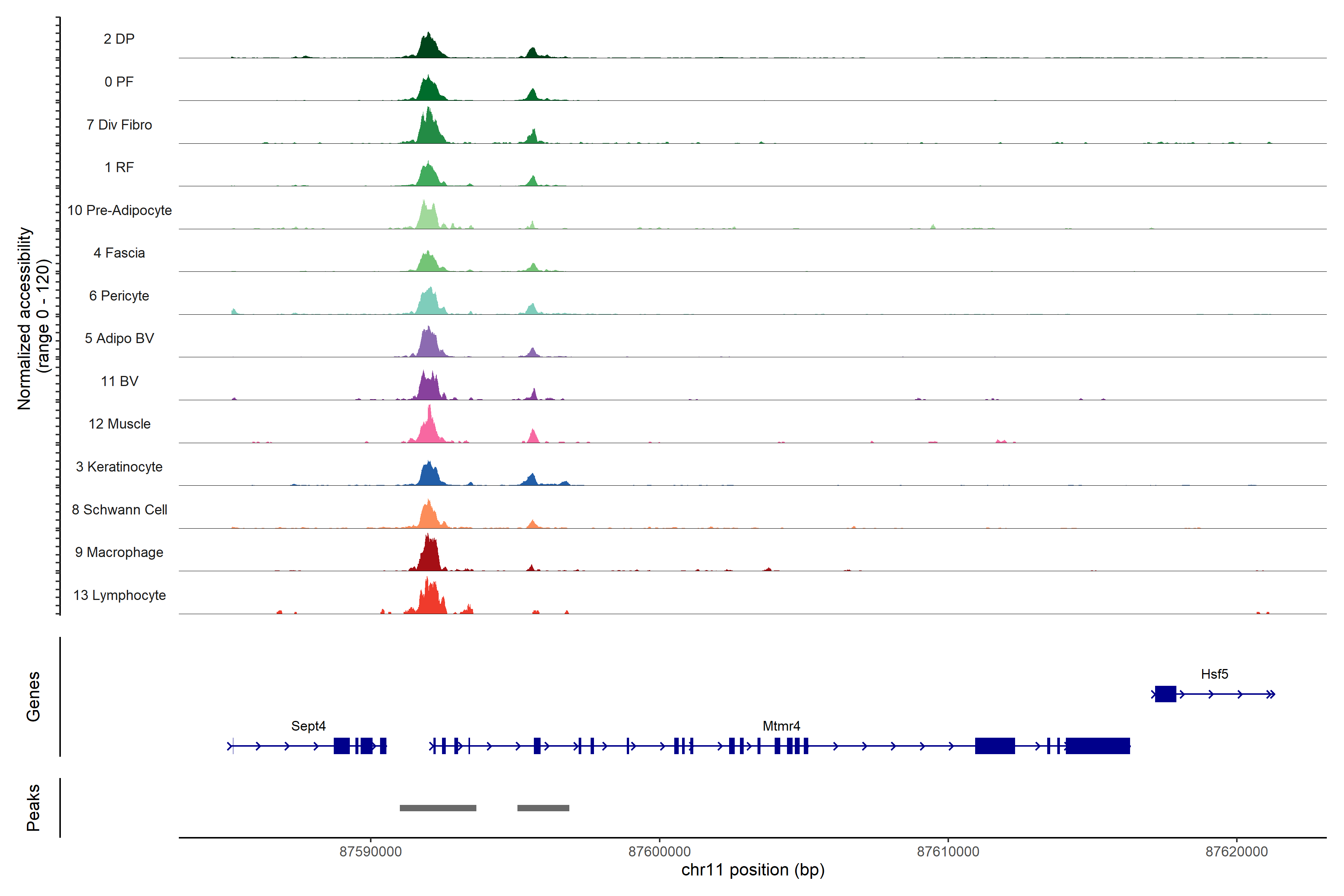Click the left gray peak bar

coord(438,808)
